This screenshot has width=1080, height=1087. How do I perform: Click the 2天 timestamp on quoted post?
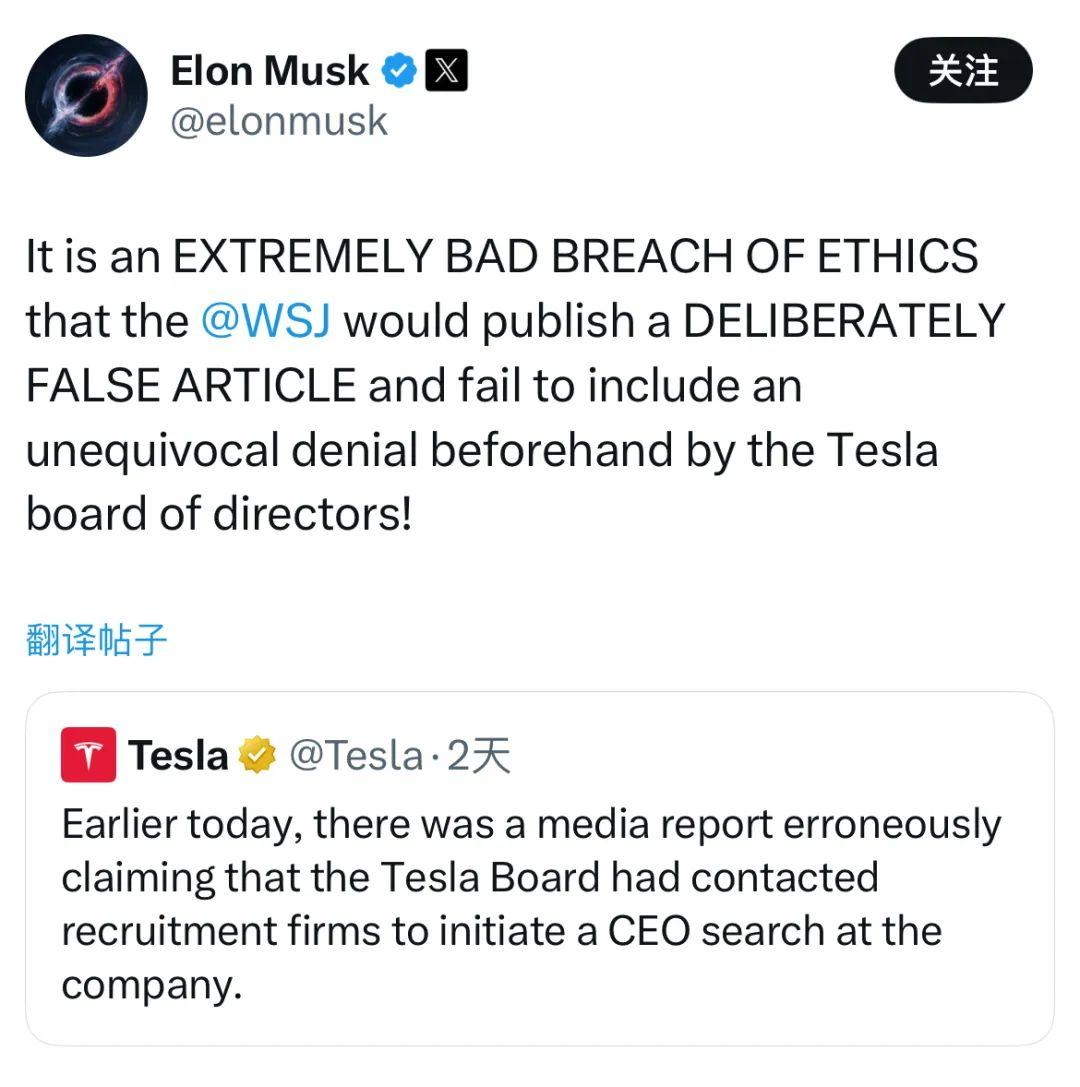[x=479, y=756]
